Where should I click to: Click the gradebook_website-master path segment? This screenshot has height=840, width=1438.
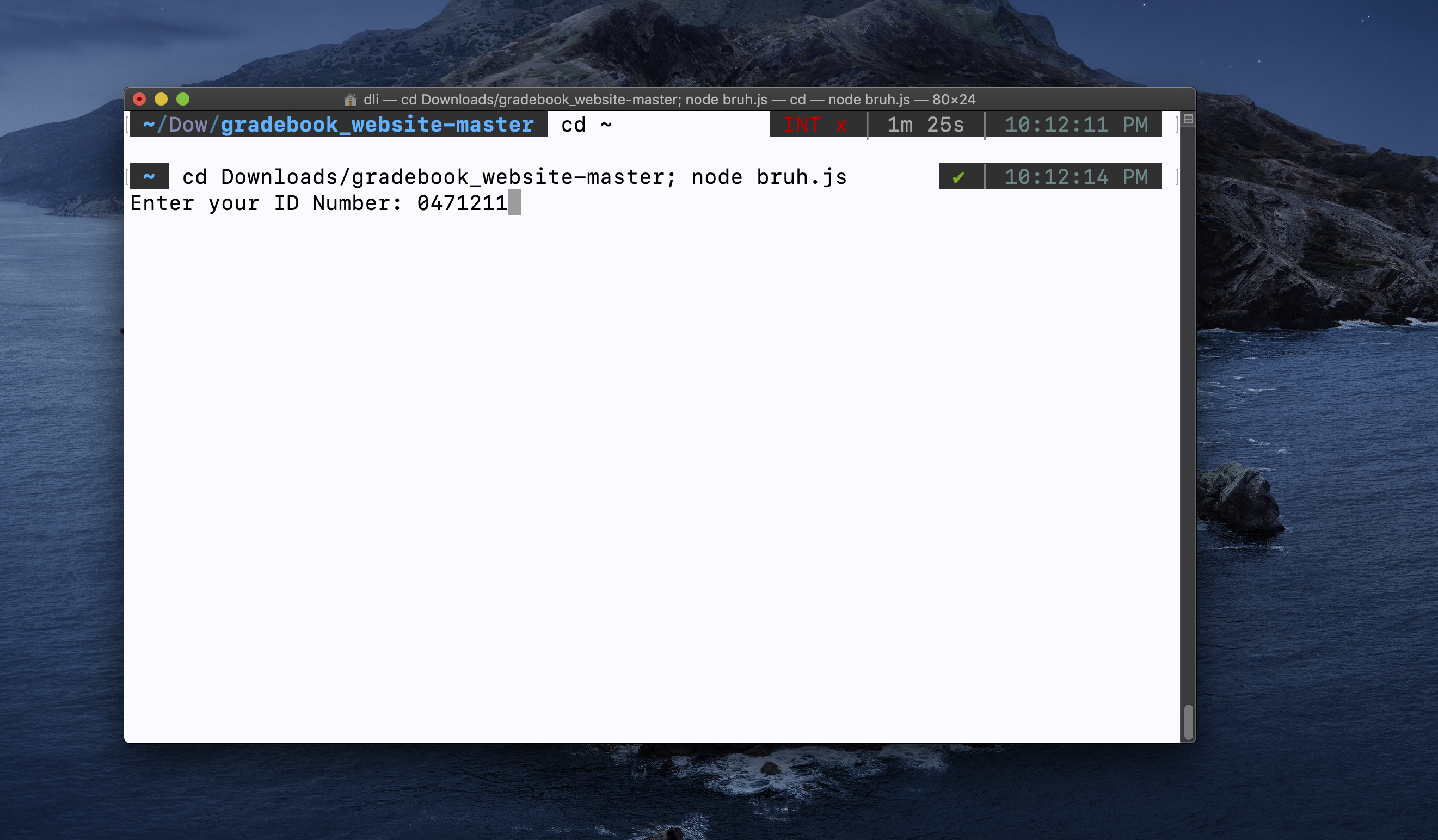coord(377,125)
